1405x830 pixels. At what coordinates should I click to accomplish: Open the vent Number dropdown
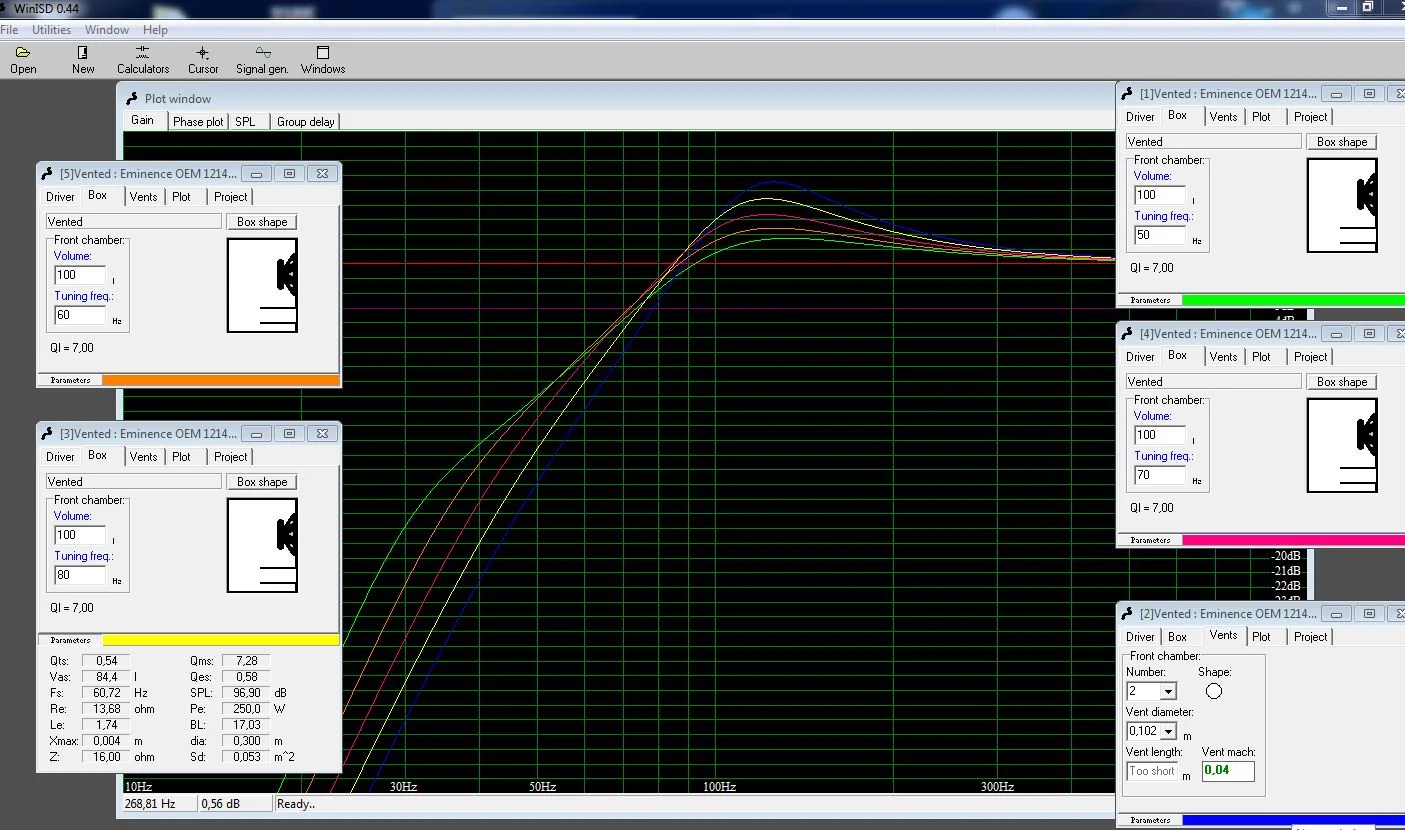(1167, 692)
